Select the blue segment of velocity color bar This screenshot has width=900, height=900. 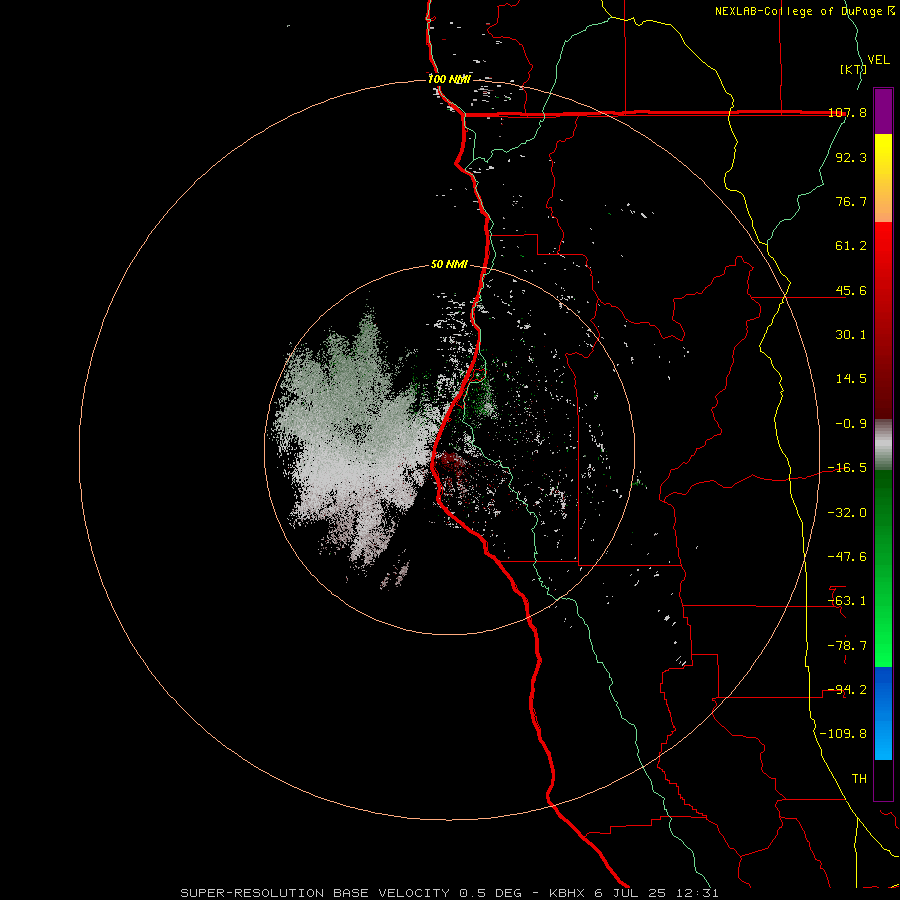pos(883,713)
